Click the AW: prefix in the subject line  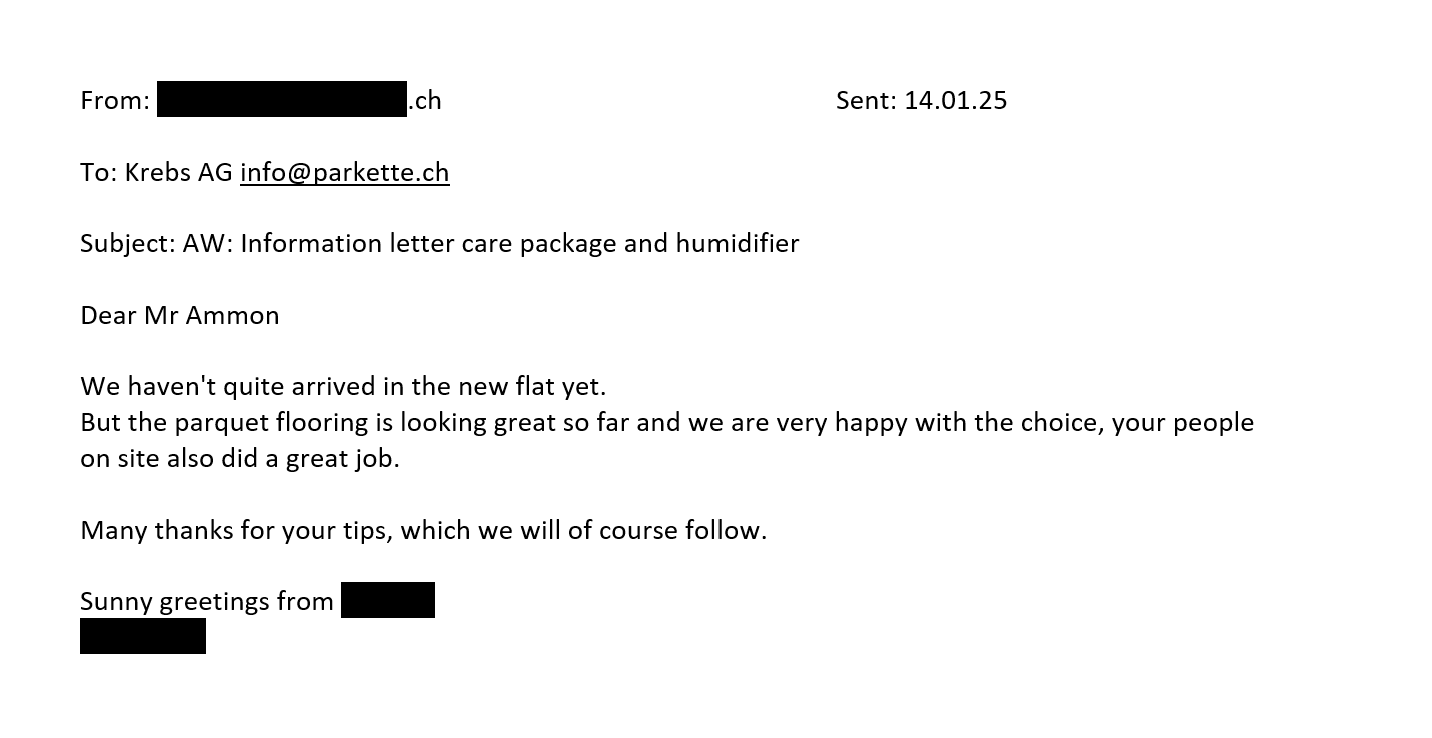208,243
